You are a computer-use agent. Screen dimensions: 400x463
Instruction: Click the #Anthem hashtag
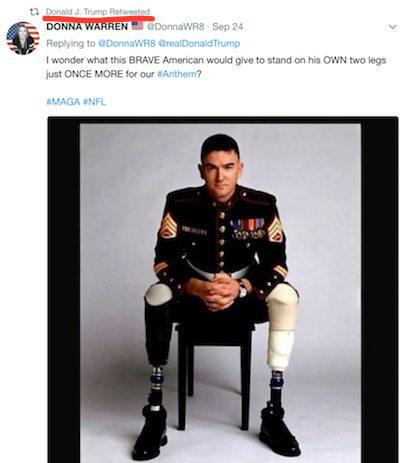click(176, 74)
